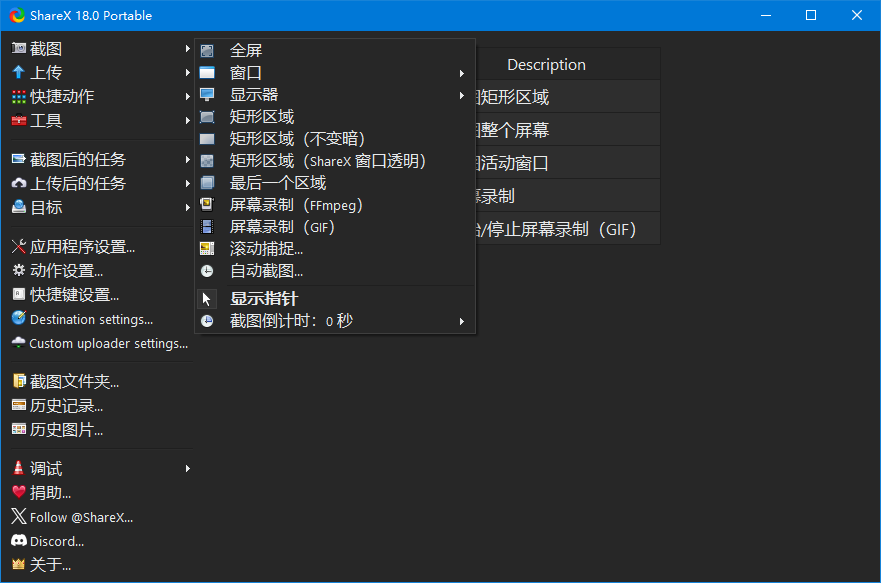Select the 停止屏幕录制 (GIF) hotkey row
881x583 pixels.
(568, 229)
